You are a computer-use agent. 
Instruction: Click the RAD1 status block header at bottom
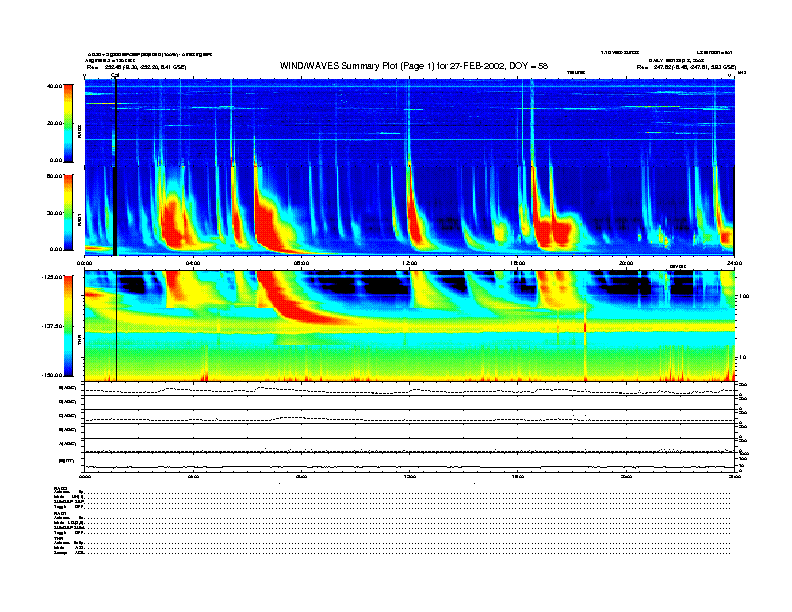click(x=61, y=514)
